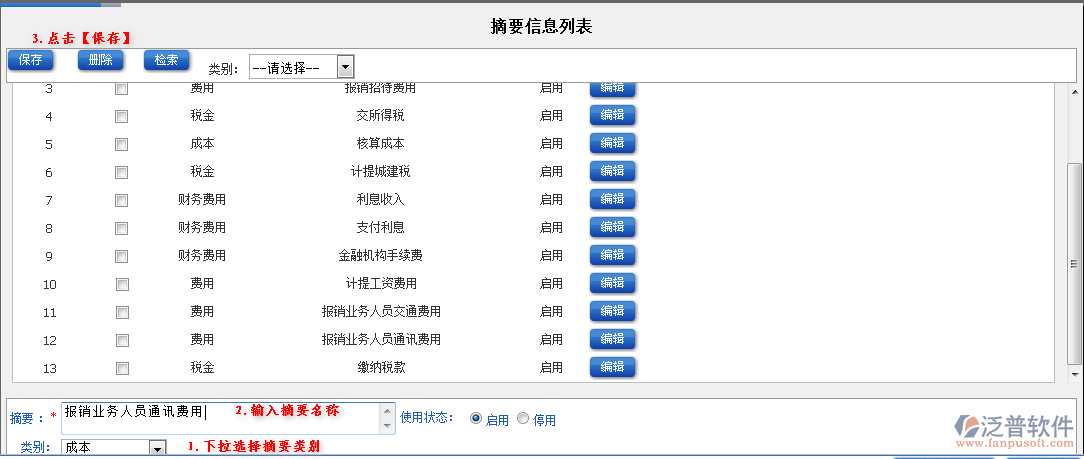This screenshot has width=1084, height=459.
Task: Open editor for row 9 金融机构手续费
Action: pos(612,255)
